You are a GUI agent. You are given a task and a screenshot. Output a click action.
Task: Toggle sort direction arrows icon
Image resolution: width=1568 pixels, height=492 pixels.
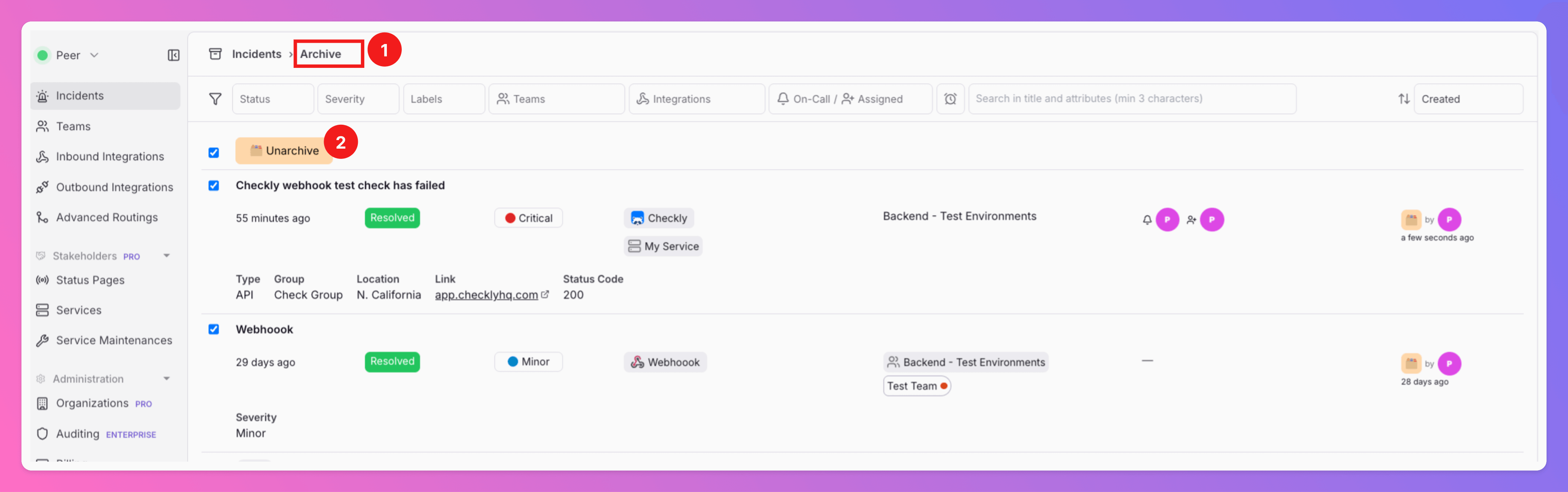1404,99
